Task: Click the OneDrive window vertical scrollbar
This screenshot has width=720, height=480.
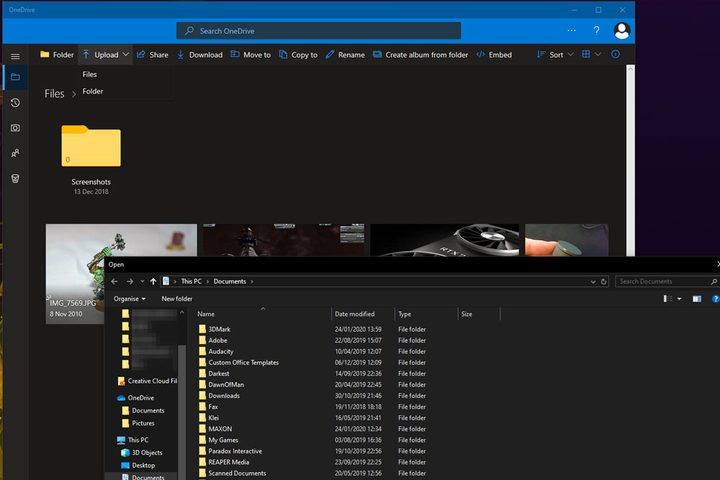Action: point(630,161)
